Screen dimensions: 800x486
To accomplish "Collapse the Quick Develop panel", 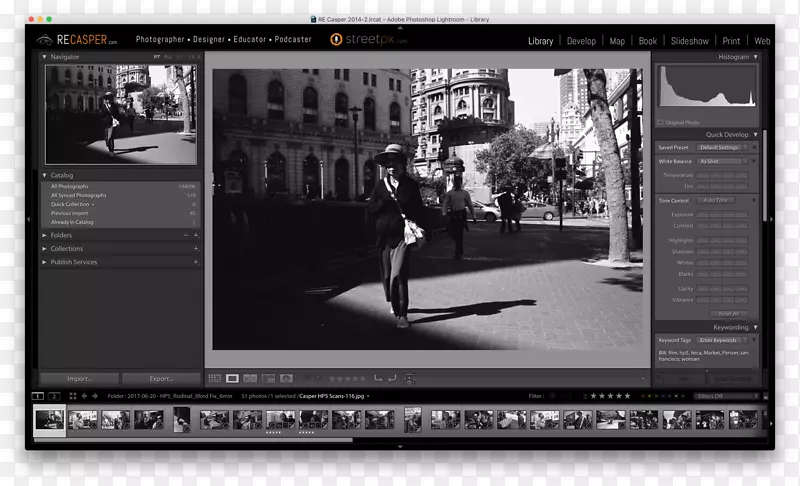I will (756, 135).
